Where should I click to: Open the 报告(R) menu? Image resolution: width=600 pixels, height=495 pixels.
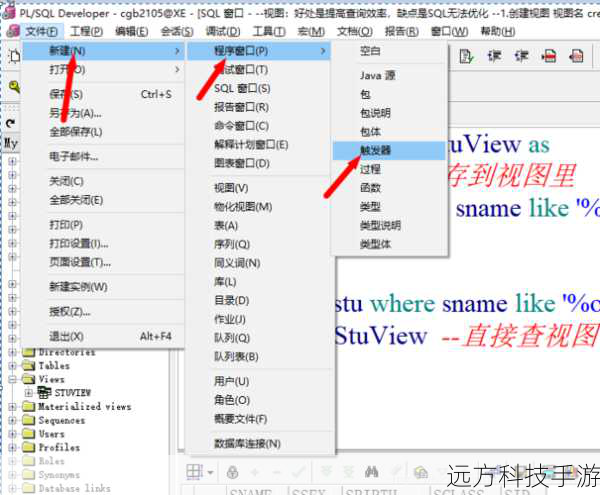click(x=401, y=31)
